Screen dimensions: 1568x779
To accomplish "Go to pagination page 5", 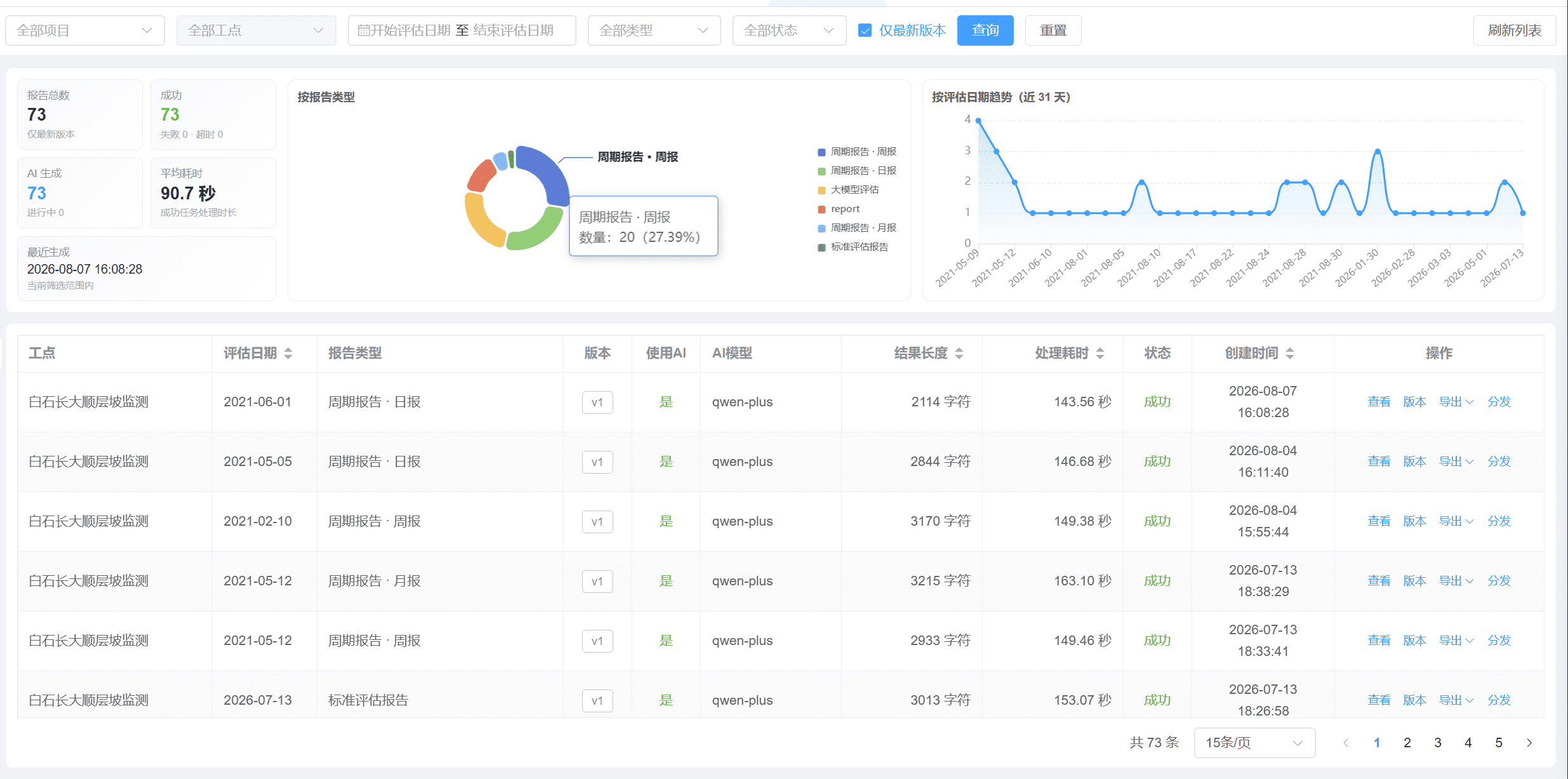I will point(1498,743).
